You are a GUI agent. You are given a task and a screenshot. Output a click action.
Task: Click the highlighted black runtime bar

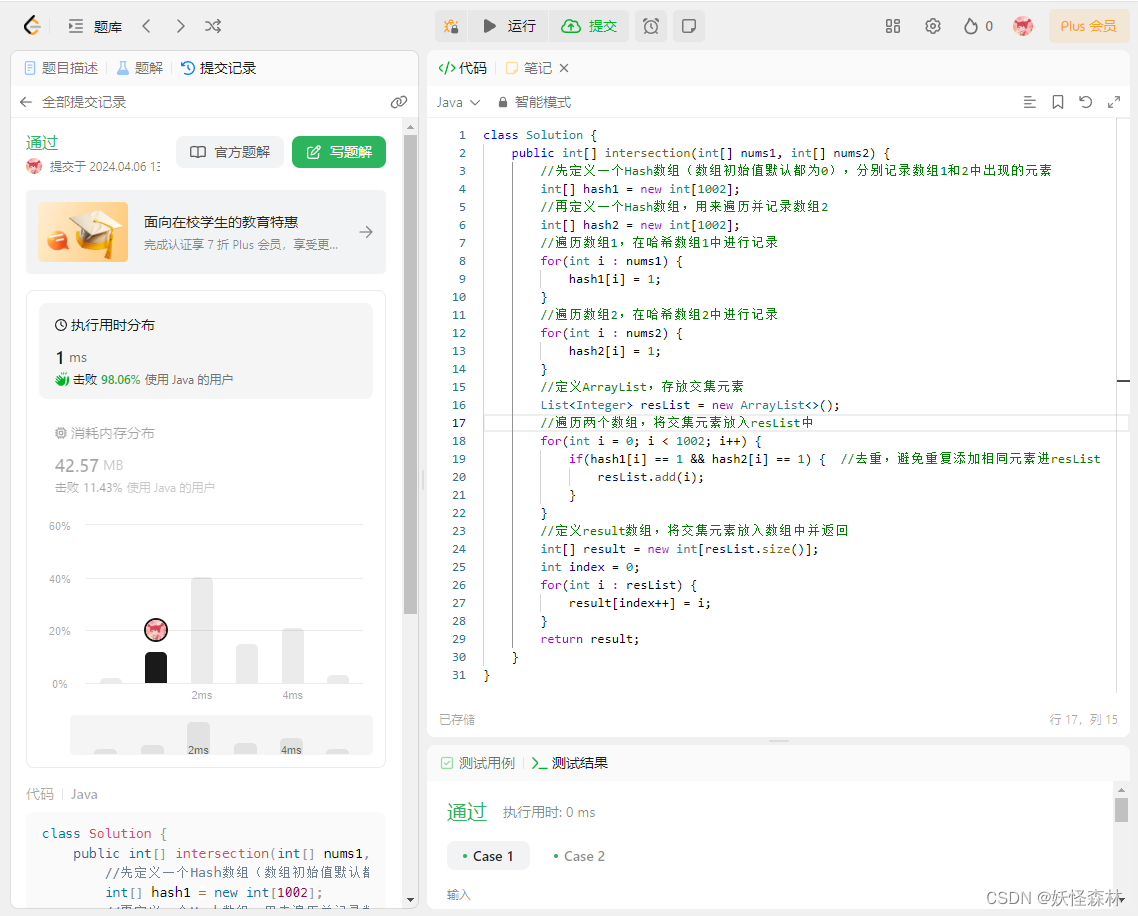click(x=156, y=667)
